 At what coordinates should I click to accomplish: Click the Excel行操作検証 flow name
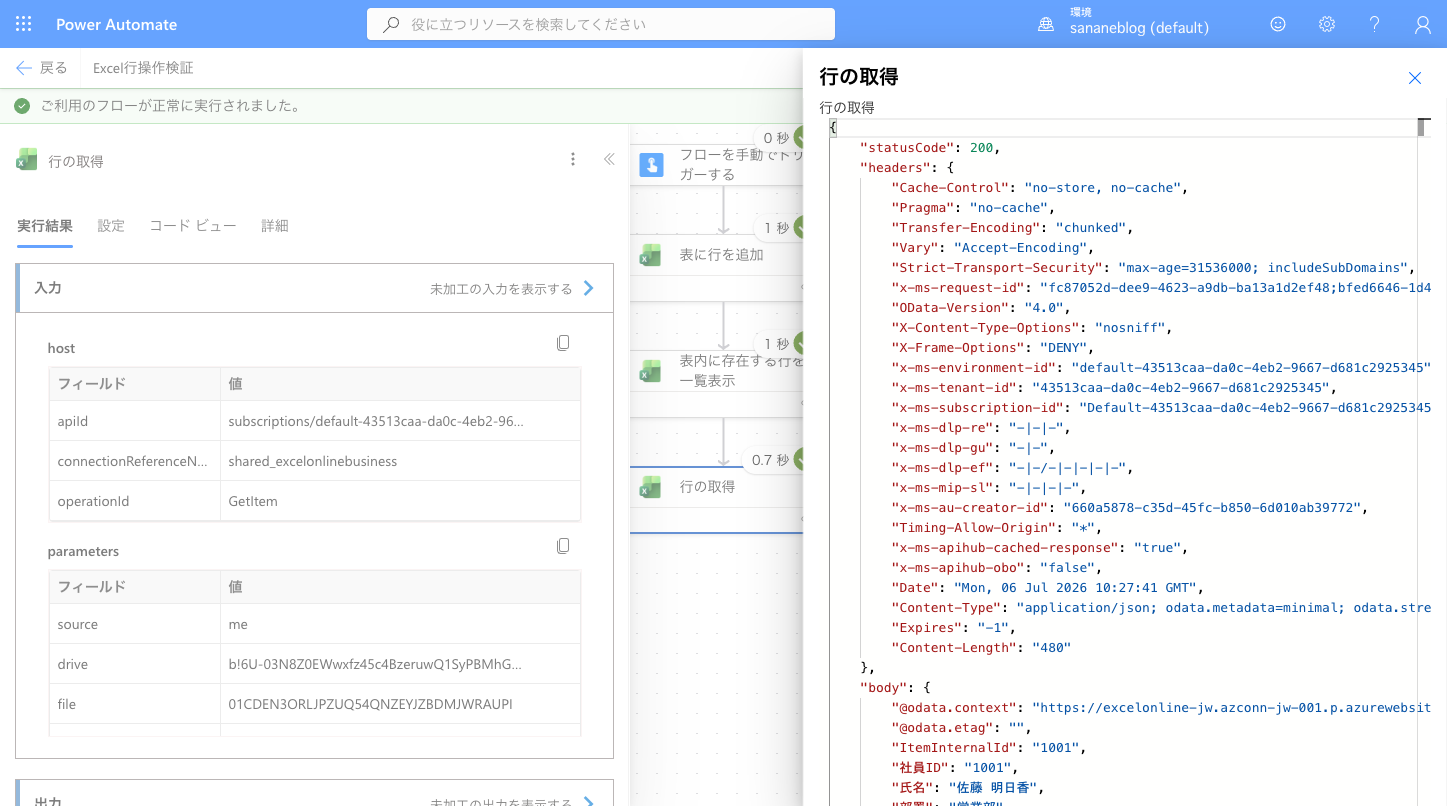[143, 68]
